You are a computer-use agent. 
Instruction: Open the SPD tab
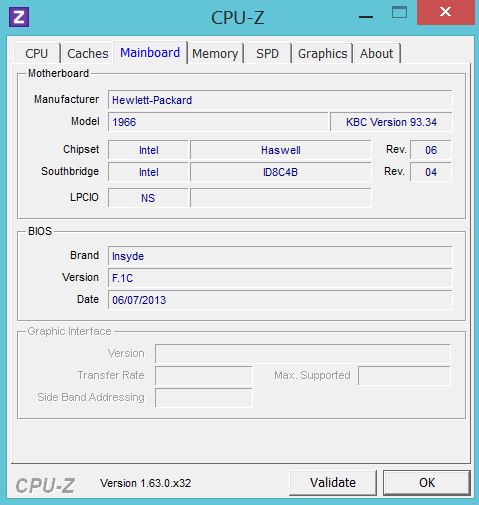(x=267, y=54)
